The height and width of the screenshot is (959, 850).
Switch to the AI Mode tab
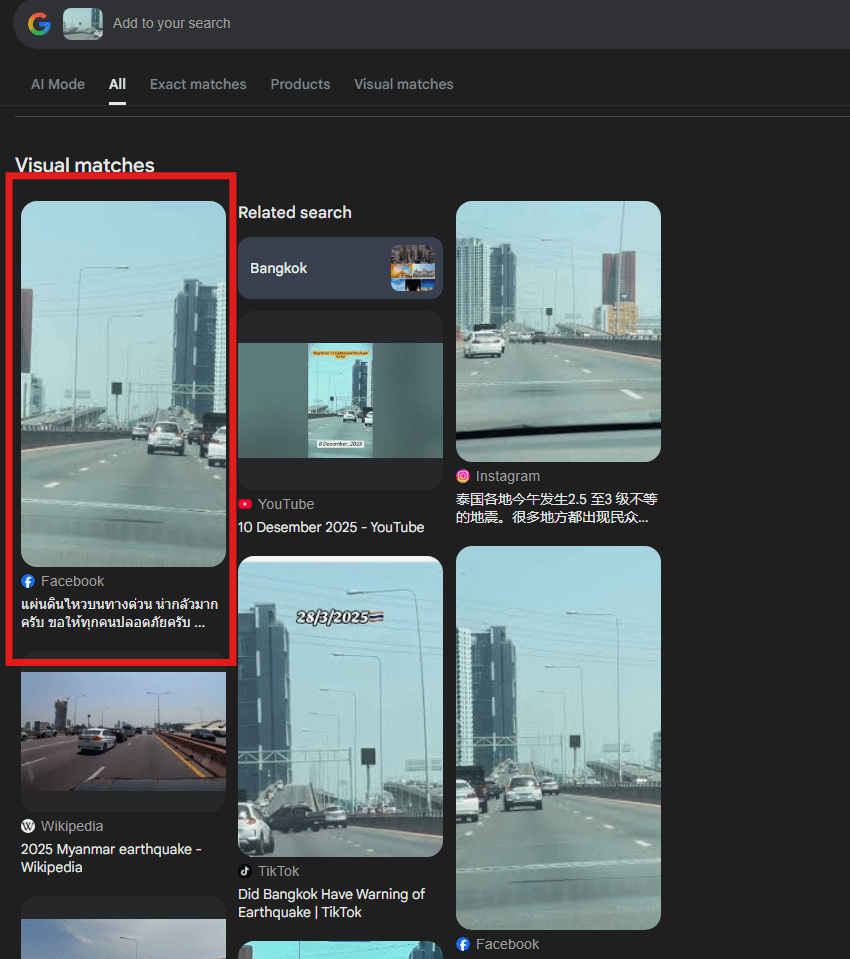click(58, 84)
